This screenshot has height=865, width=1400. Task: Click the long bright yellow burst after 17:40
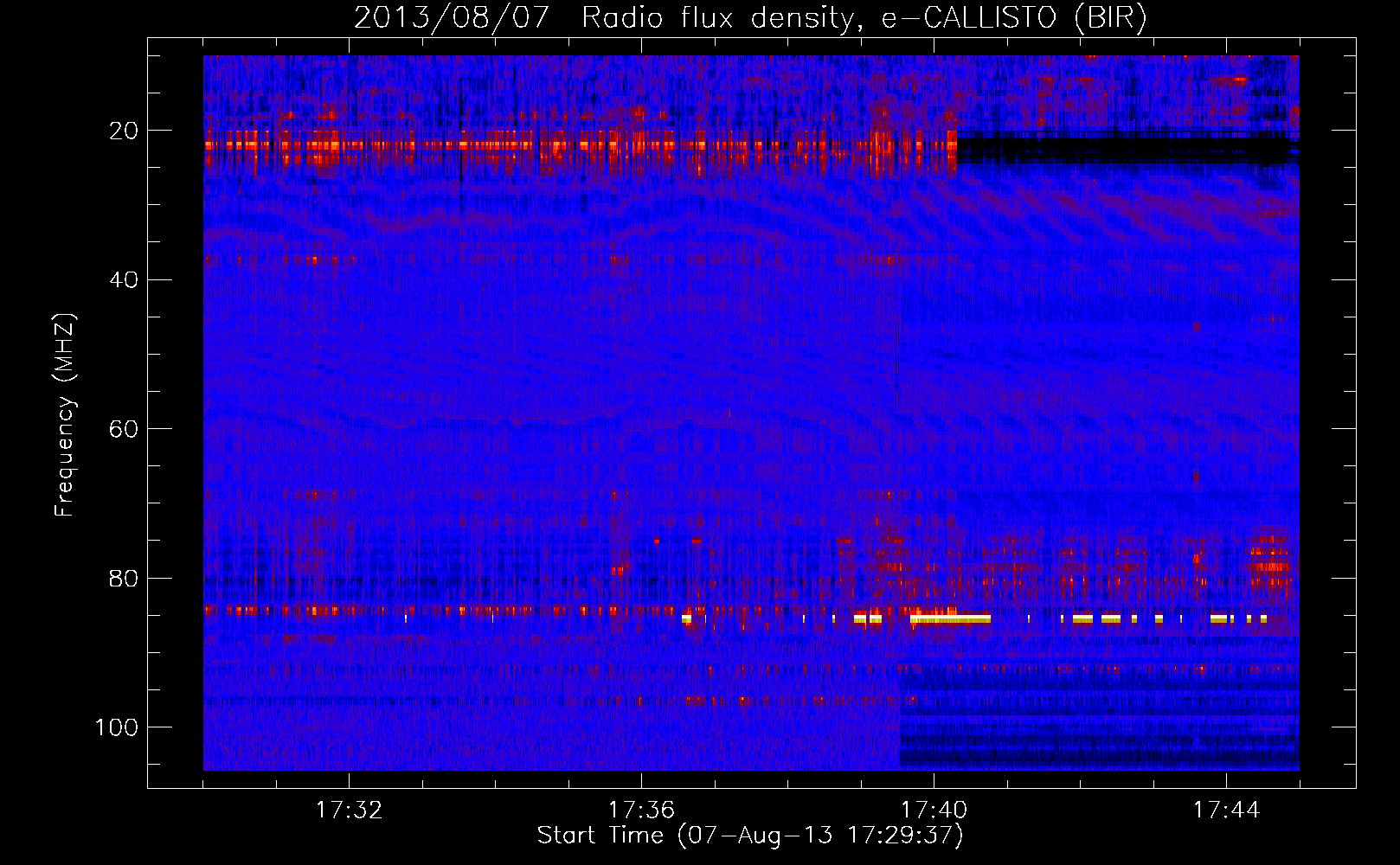pyautogui.click(x=950, y=618)
